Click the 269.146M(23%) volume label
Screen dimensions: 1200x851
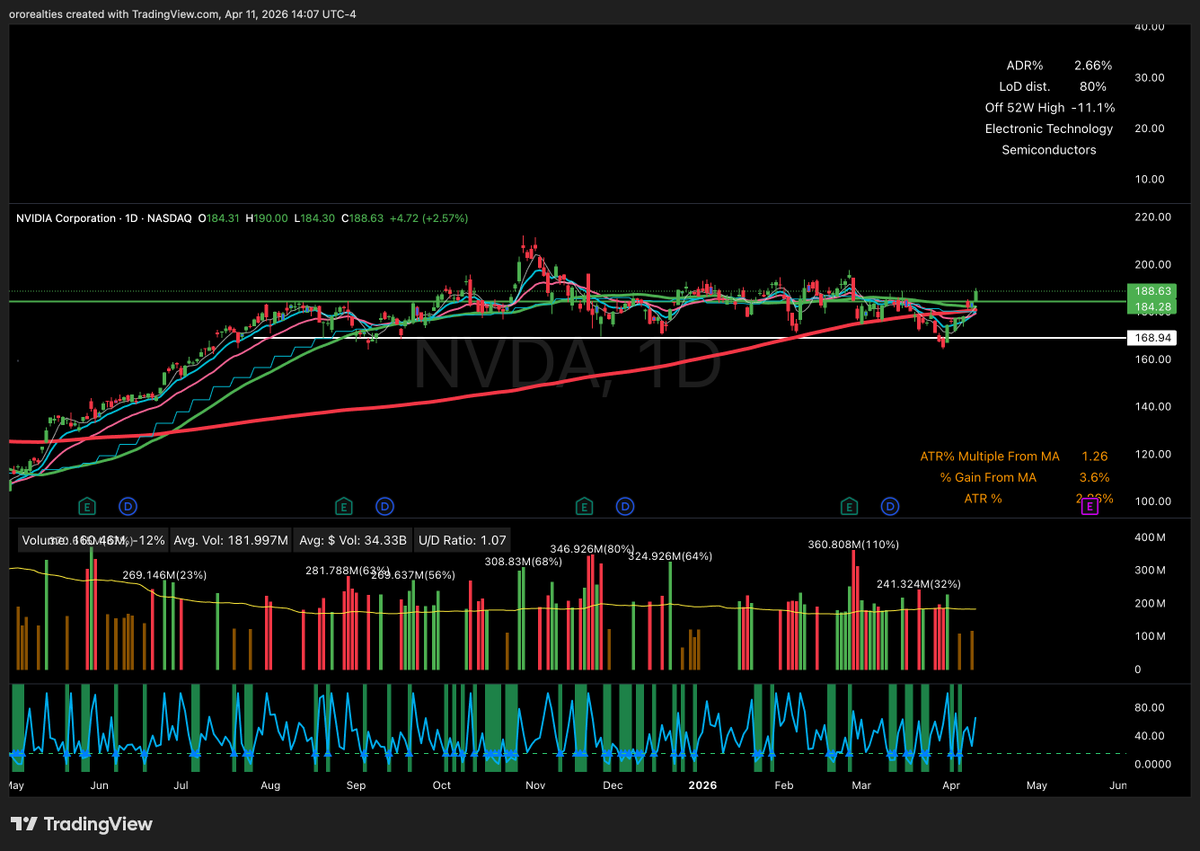tap(164, 575)
